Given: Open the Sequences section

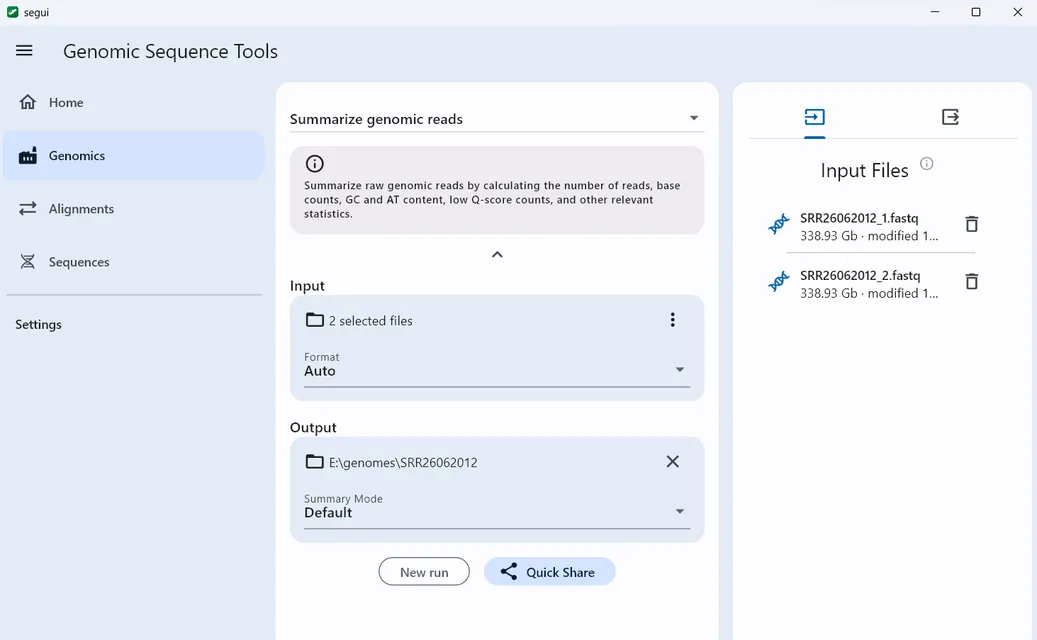Looking at the screenshot, I should pos(133,262).
